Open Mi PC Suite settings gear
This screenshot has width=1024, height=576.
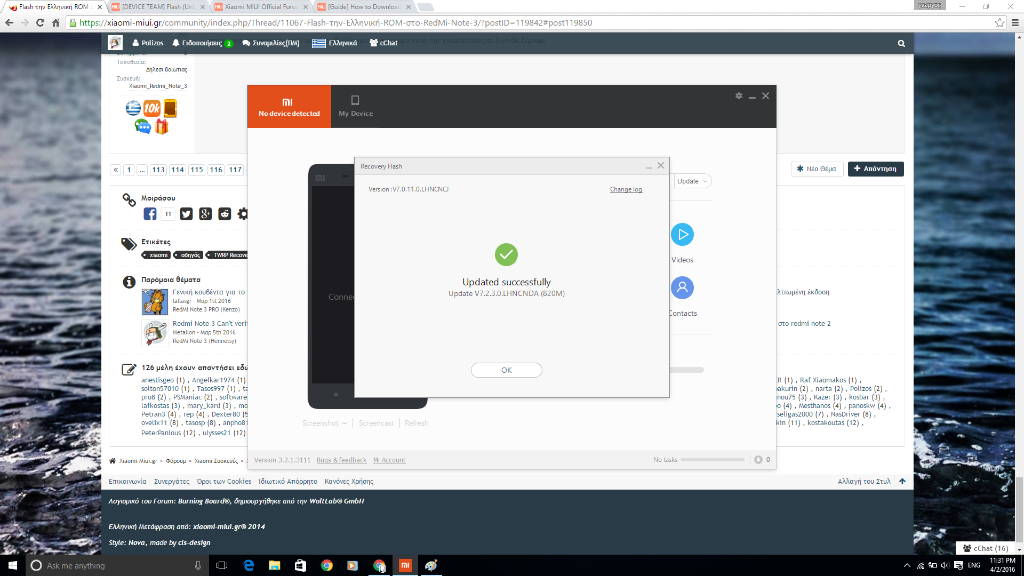click(x=739, y=96)
